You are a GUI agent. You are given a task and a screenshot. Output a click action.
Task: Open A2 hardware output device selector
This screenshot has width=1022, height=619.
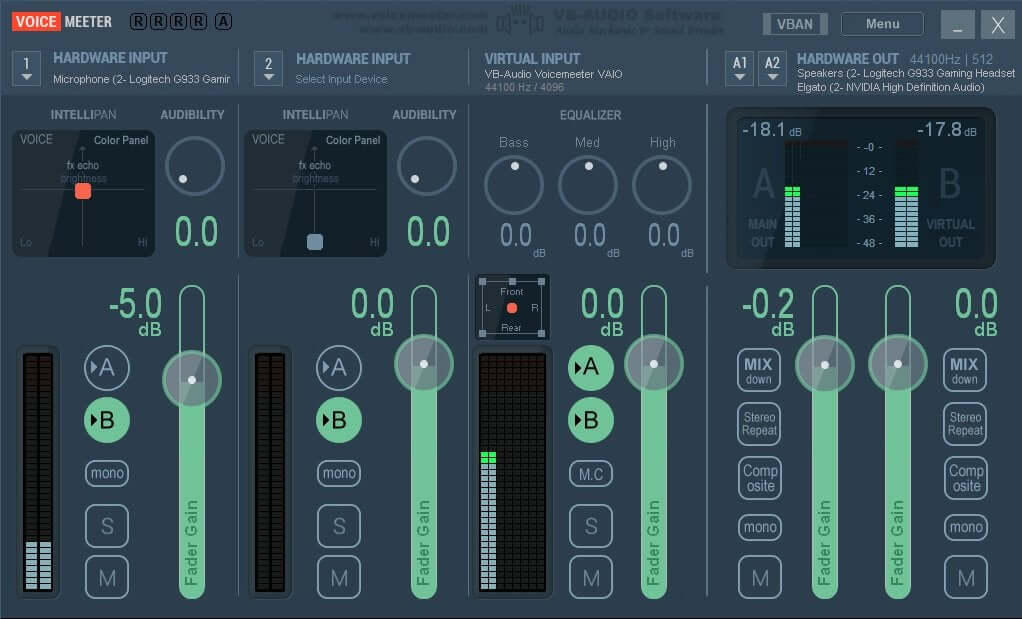[772, 68]
